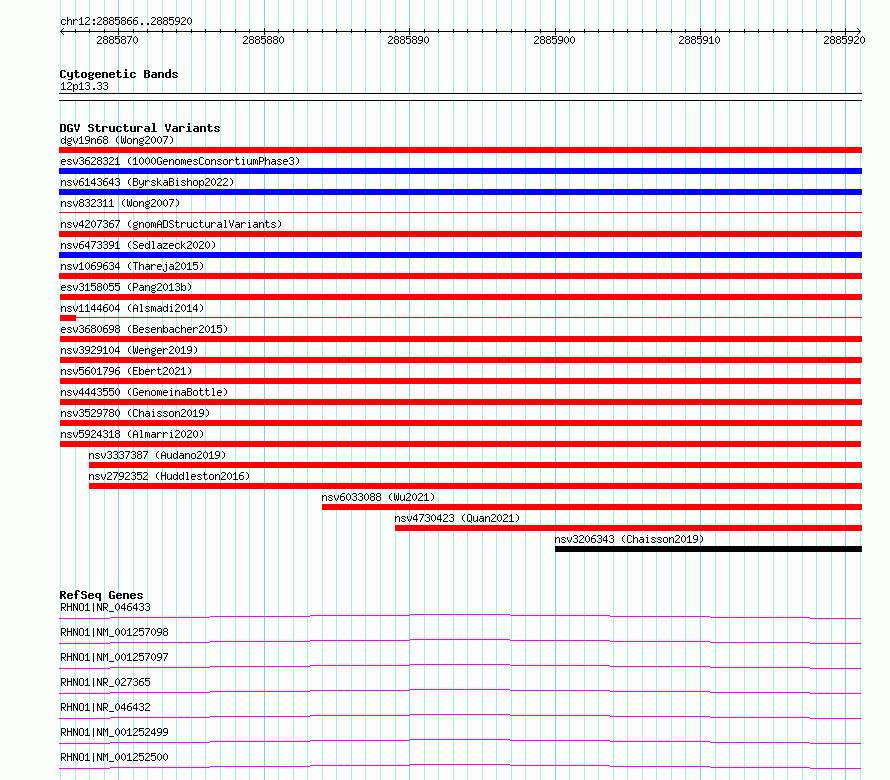
Task: Select RHNO1|NM_001257098 transcript
Action: point(114,632)
